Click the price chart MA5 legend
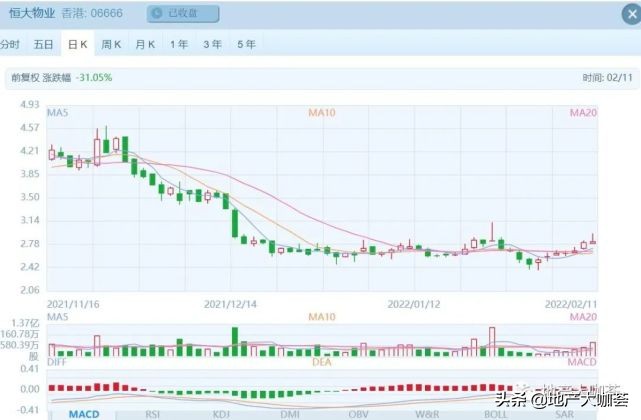Viewport: 641px width, 420px height. [x=58, y=112]
